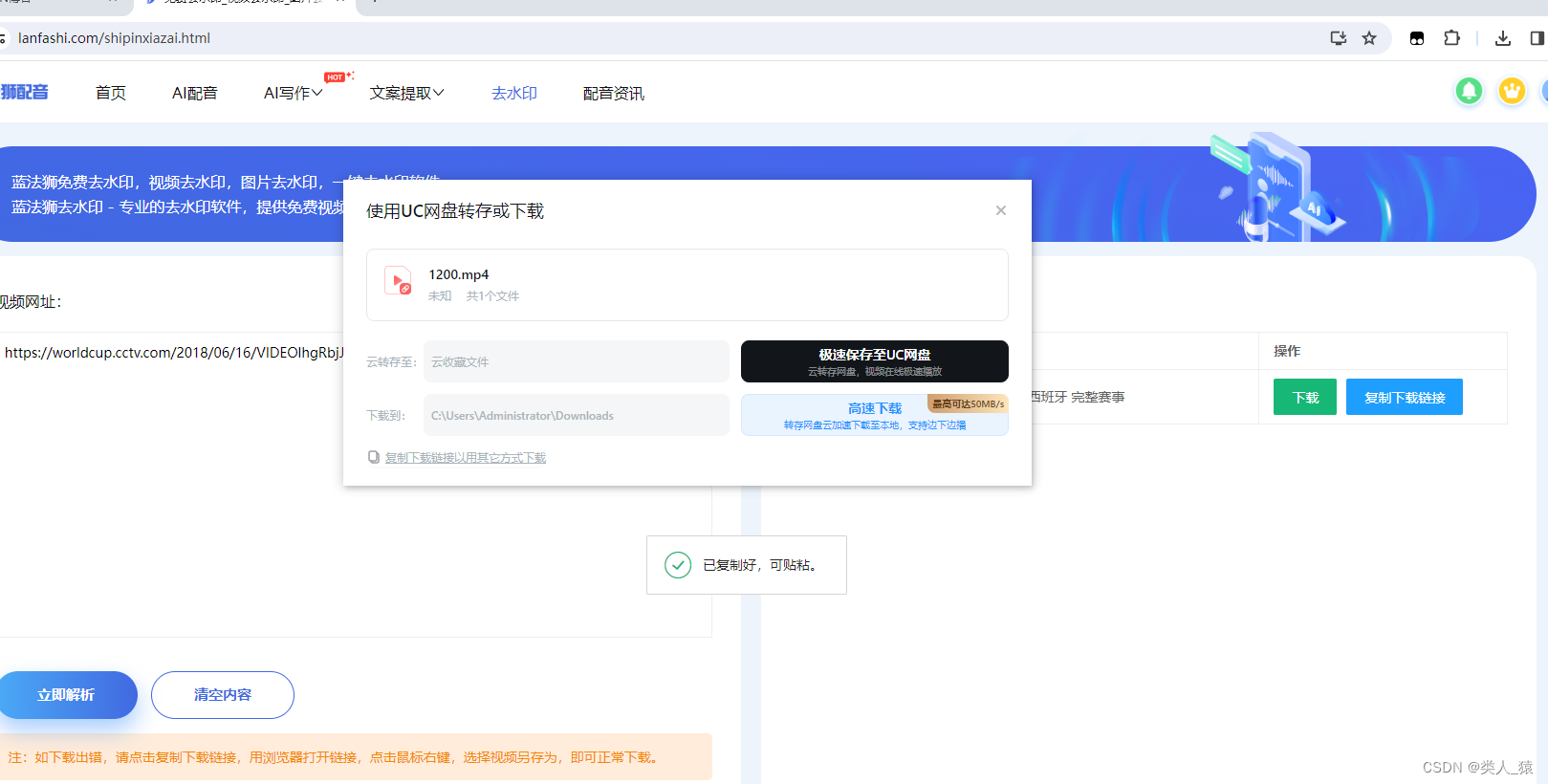This screenshot has width=1548, height=784.
Task: Click the 立即解析 button
Action: 65,695
